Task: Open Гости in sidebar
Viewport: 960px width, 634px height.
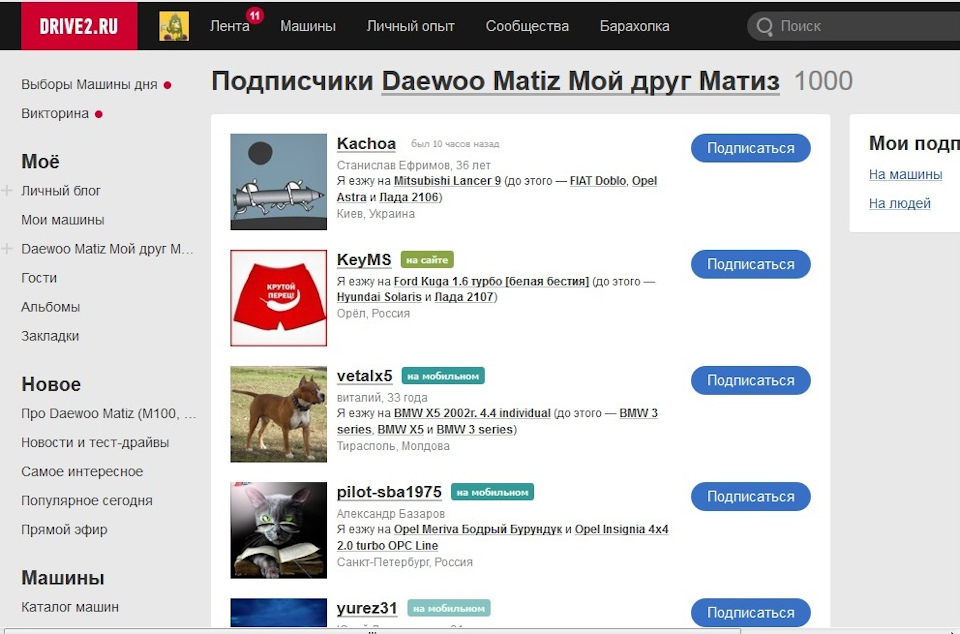Action: [39, 278]
